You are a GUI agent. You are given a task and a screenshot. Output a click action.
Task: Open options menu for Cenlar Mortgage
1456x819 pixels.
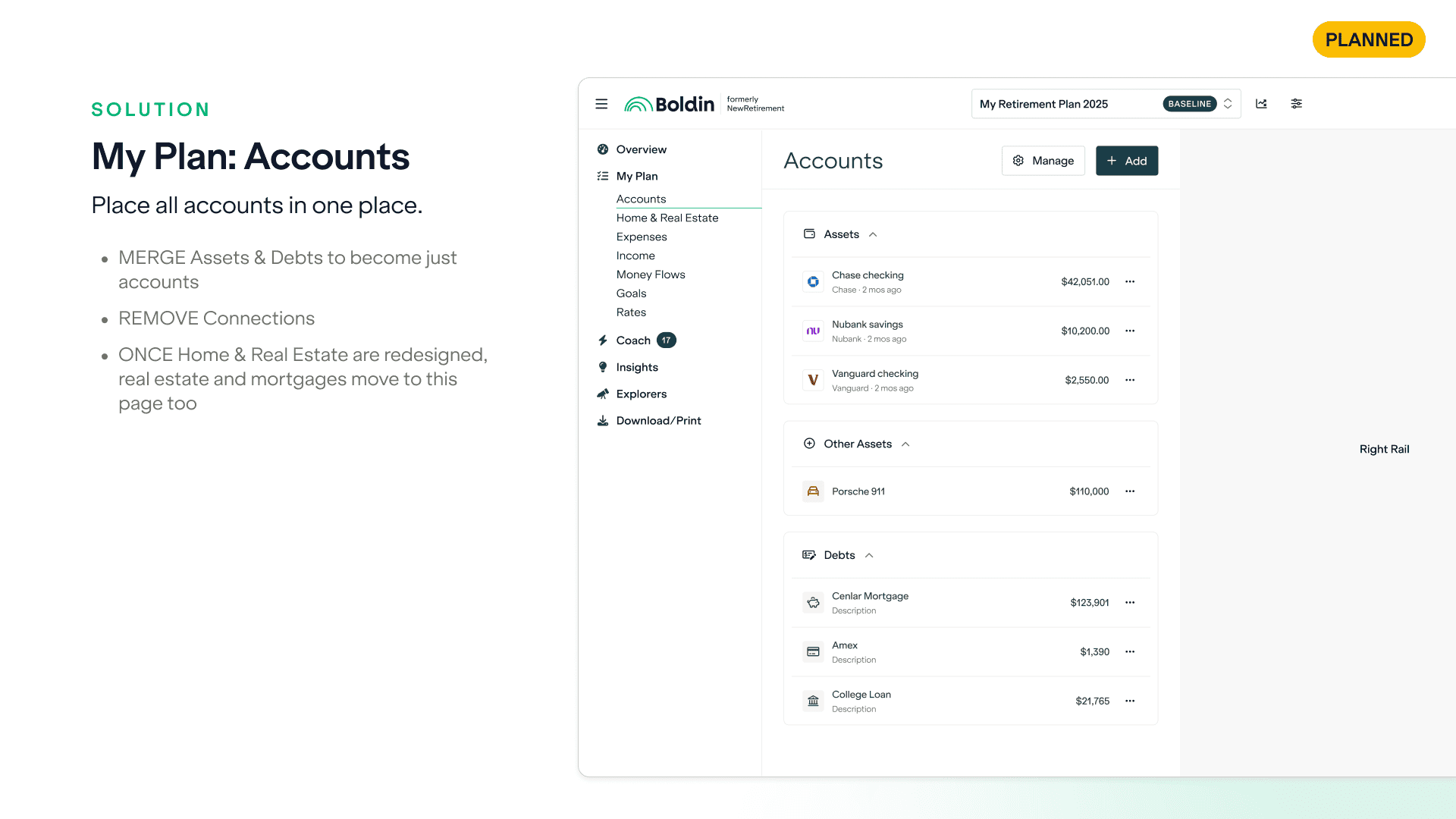1130,603
